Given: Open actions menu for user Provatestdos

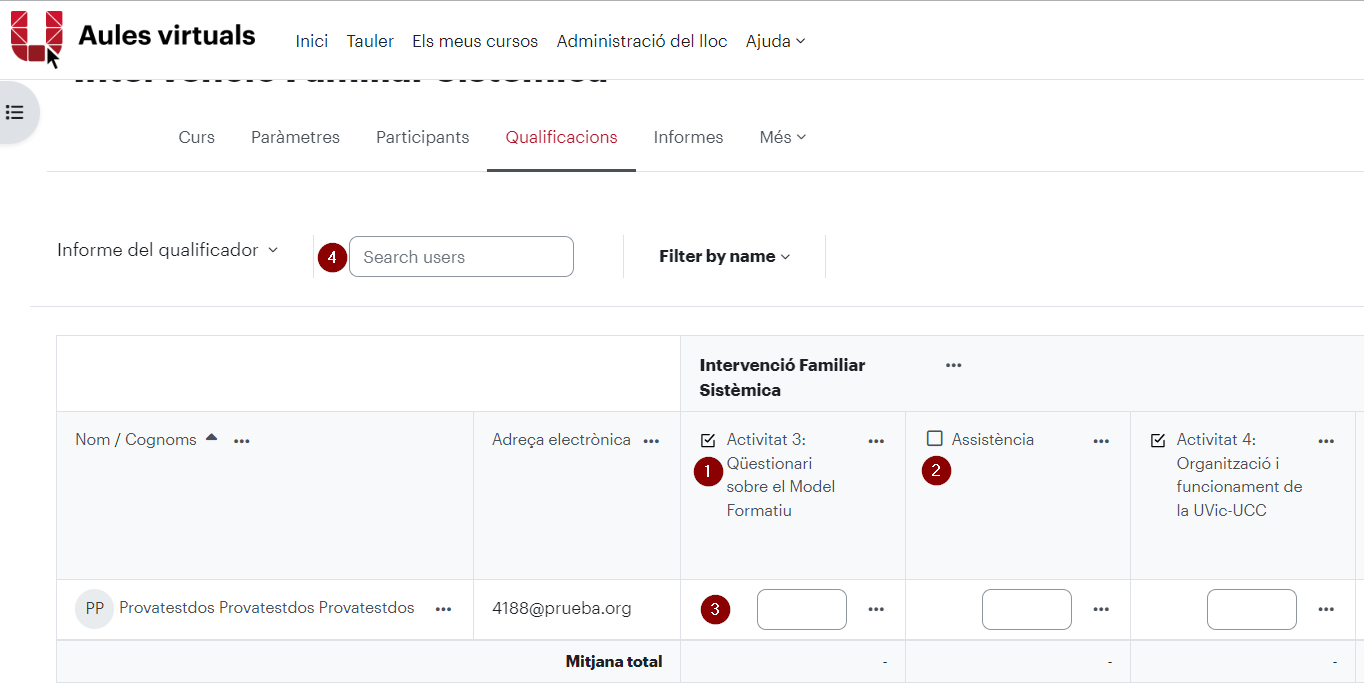Looking at the screenshot, I should pyautogui.click(x=444, y=609).
